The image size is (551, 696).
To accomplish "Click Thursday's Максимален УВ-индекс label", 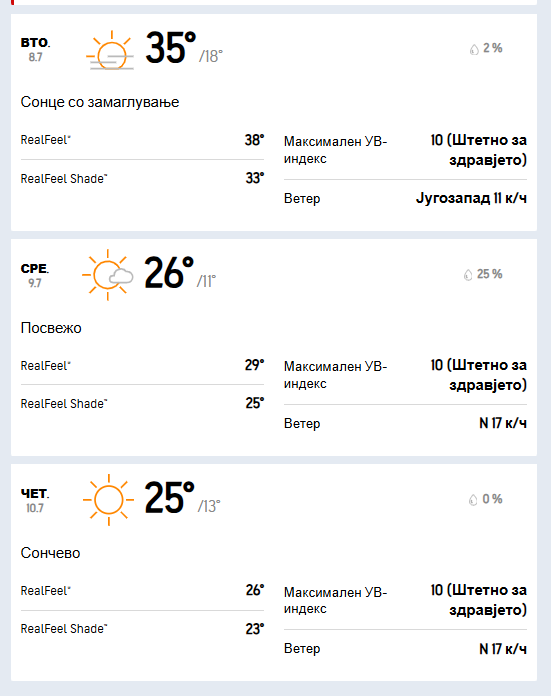I will [x=336, y=600].
